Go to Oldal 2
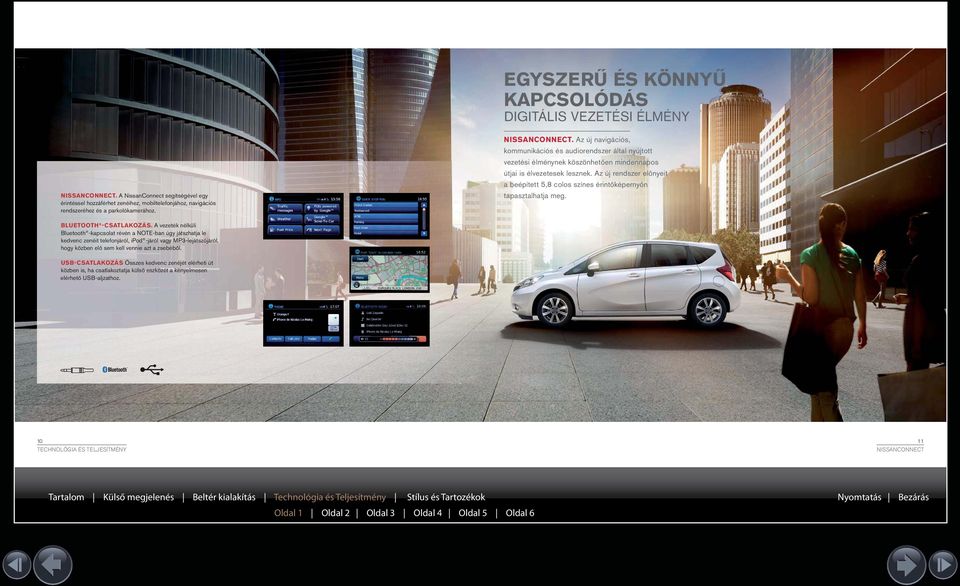Screen dimensions: 960x586 [x=336, y=513]
